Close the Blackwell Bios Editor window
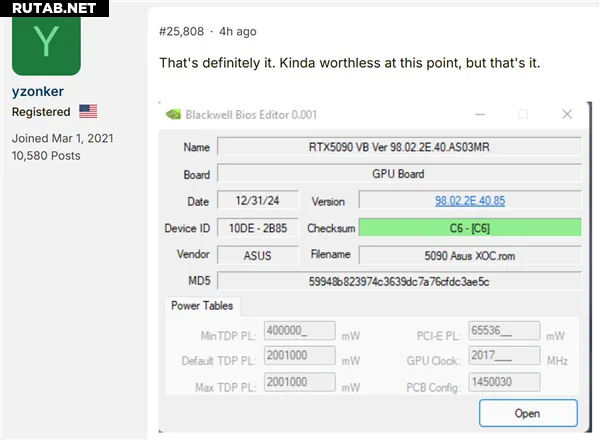Image resolution: width=600 pixels, height=440 pixels. (x=567, y=114)
